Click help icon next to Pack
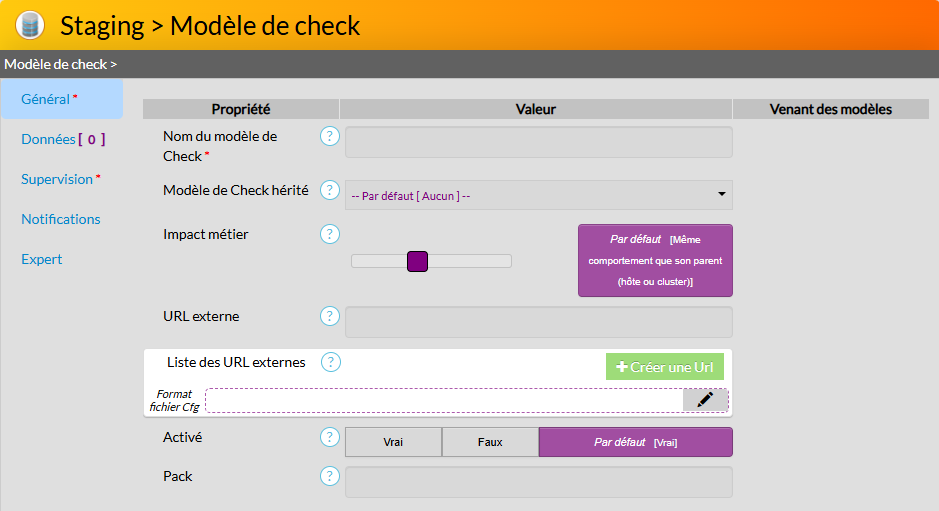The height and width of the screenshot is (511, 939). (330, 476)
